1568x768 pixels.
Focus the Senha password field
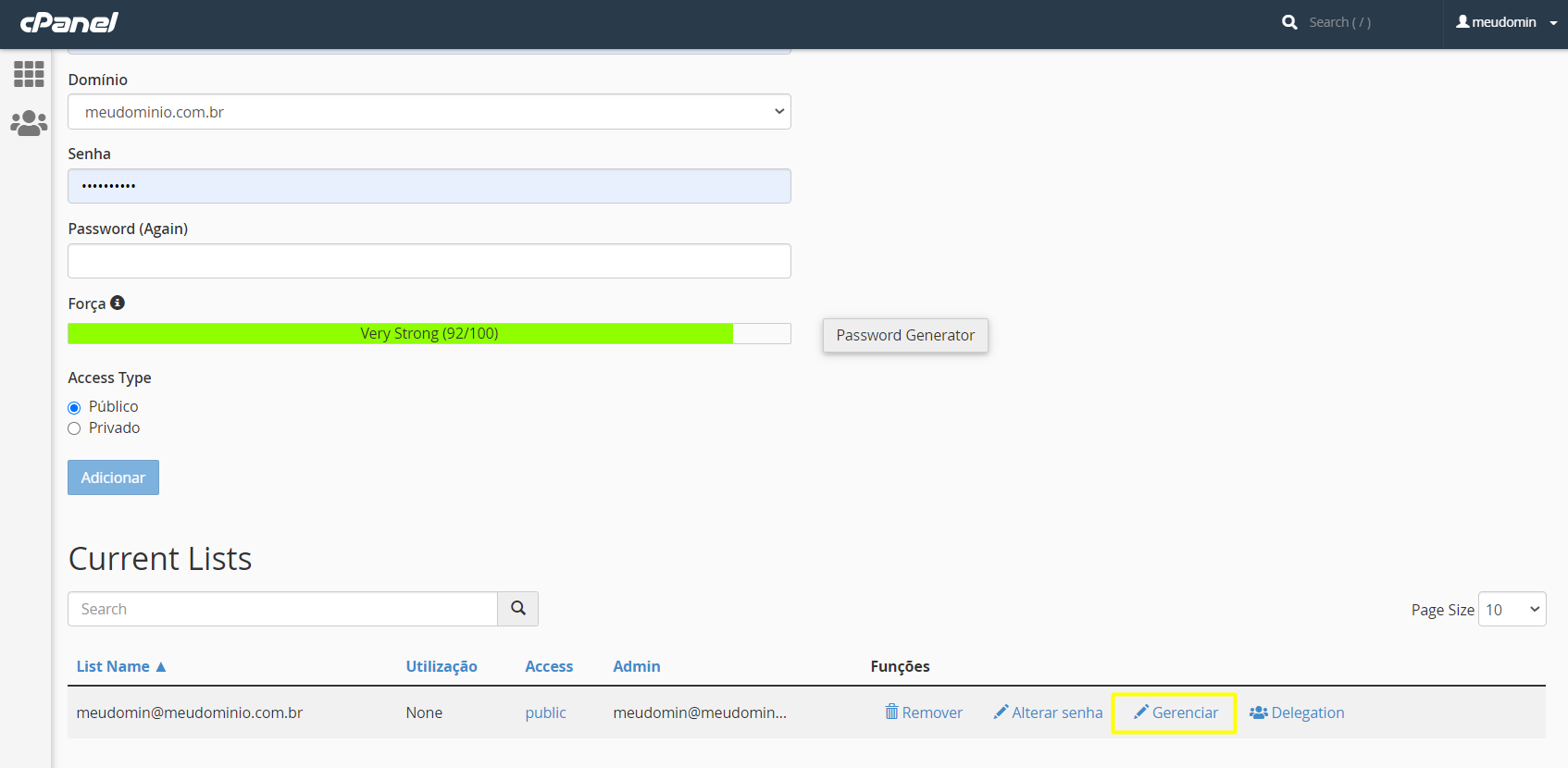(x=429, y=186)
